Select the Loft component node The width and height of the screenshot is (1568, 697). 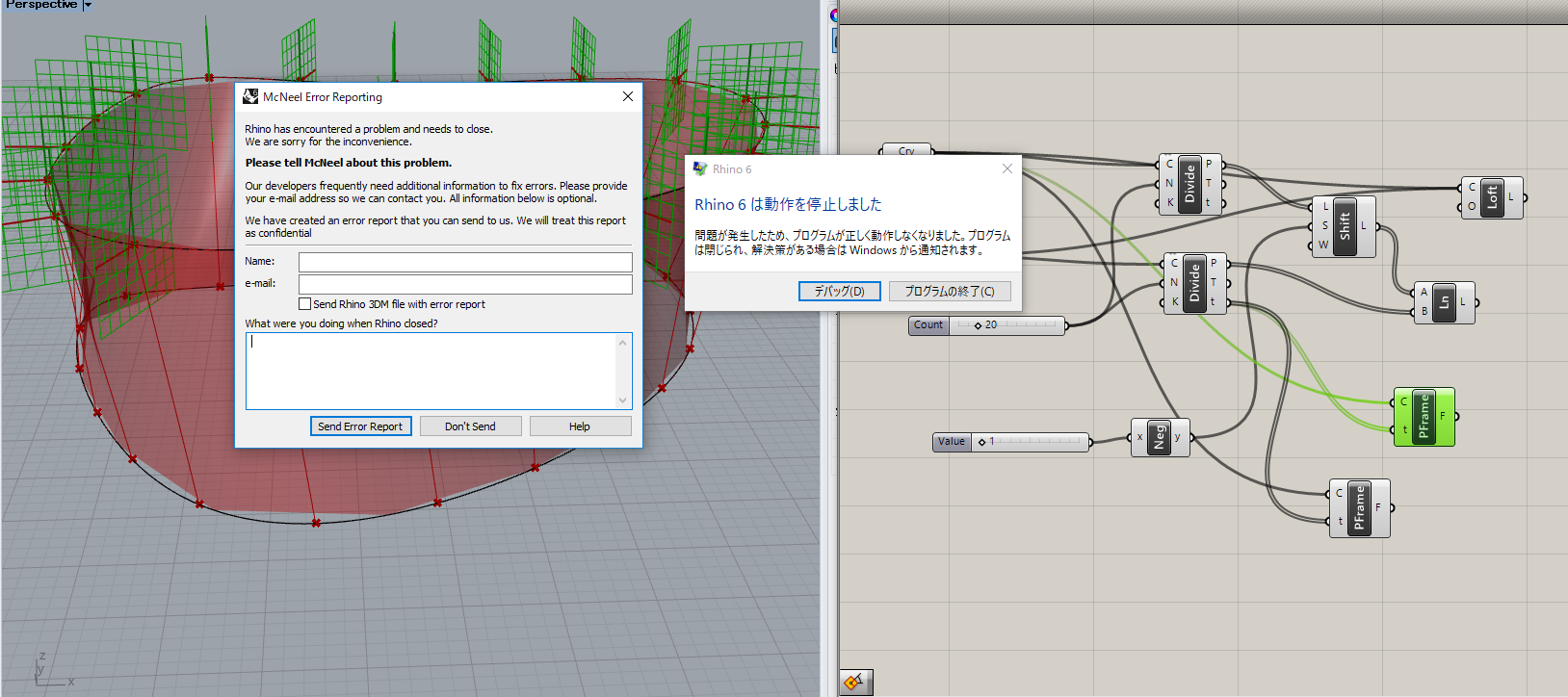click(1492, 197)
